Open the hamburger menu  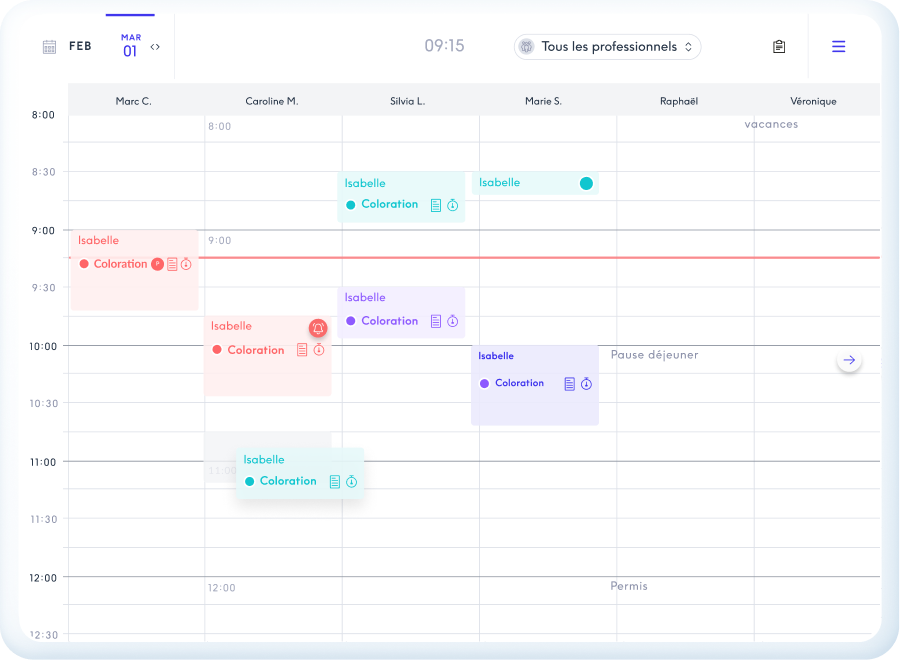point(838,47)
